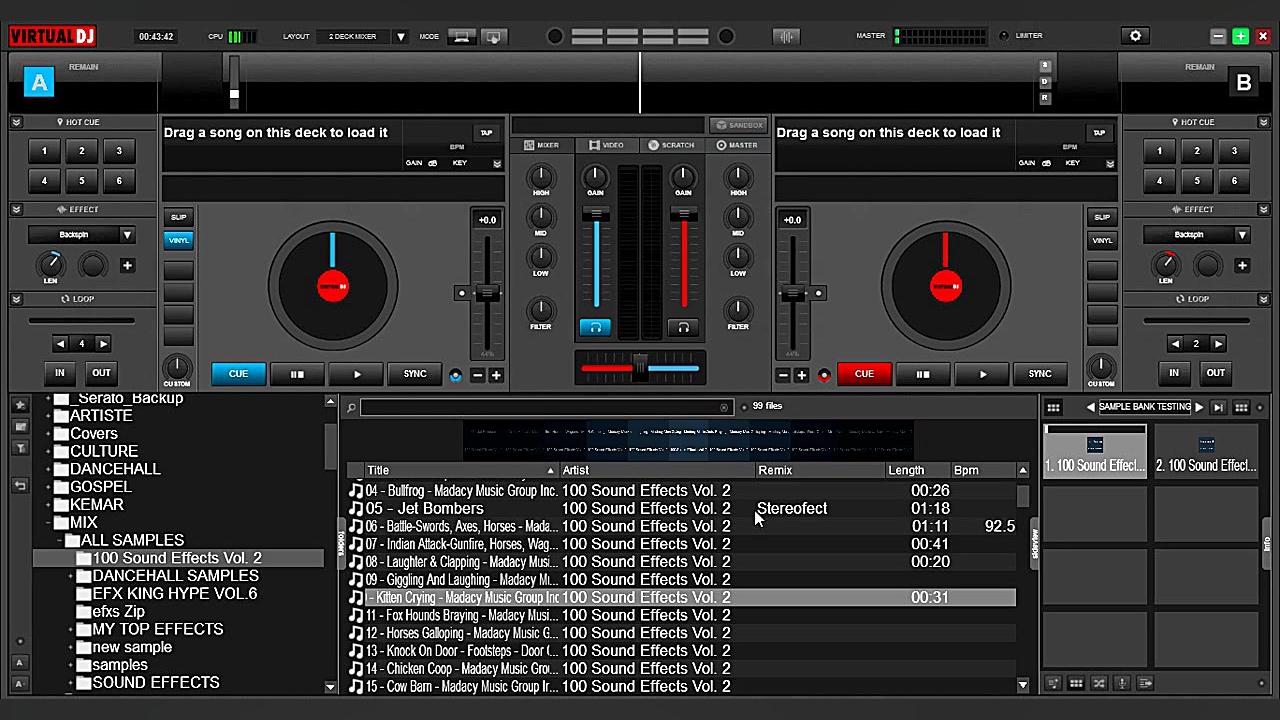This screenshot has width=1280, height=720.
Task: Enable the headphone cue on left mixer channel
Action: point(595,327)
